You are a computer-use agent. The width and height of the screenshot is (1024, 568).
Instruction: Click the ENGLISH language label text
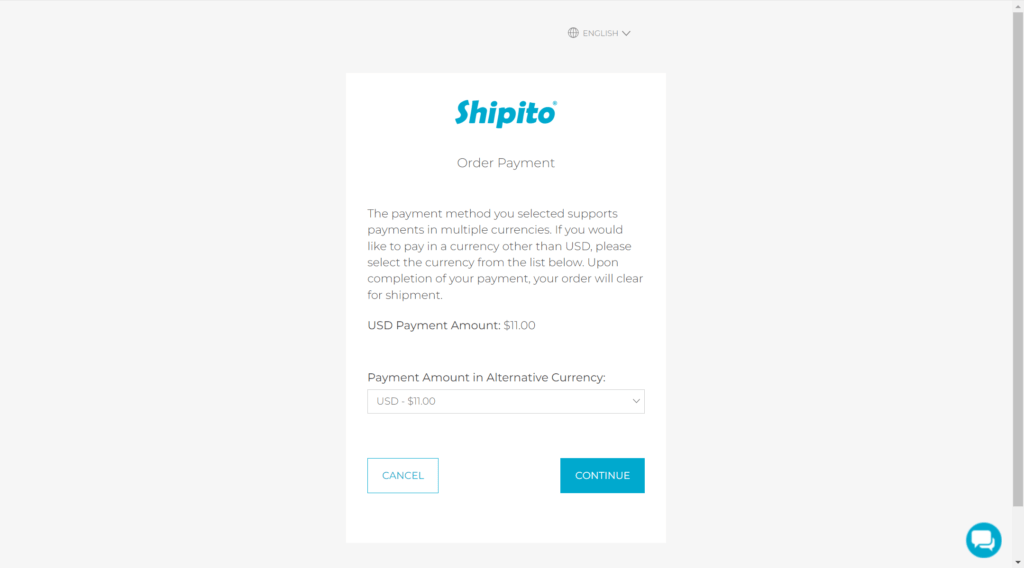coord(600,33)
